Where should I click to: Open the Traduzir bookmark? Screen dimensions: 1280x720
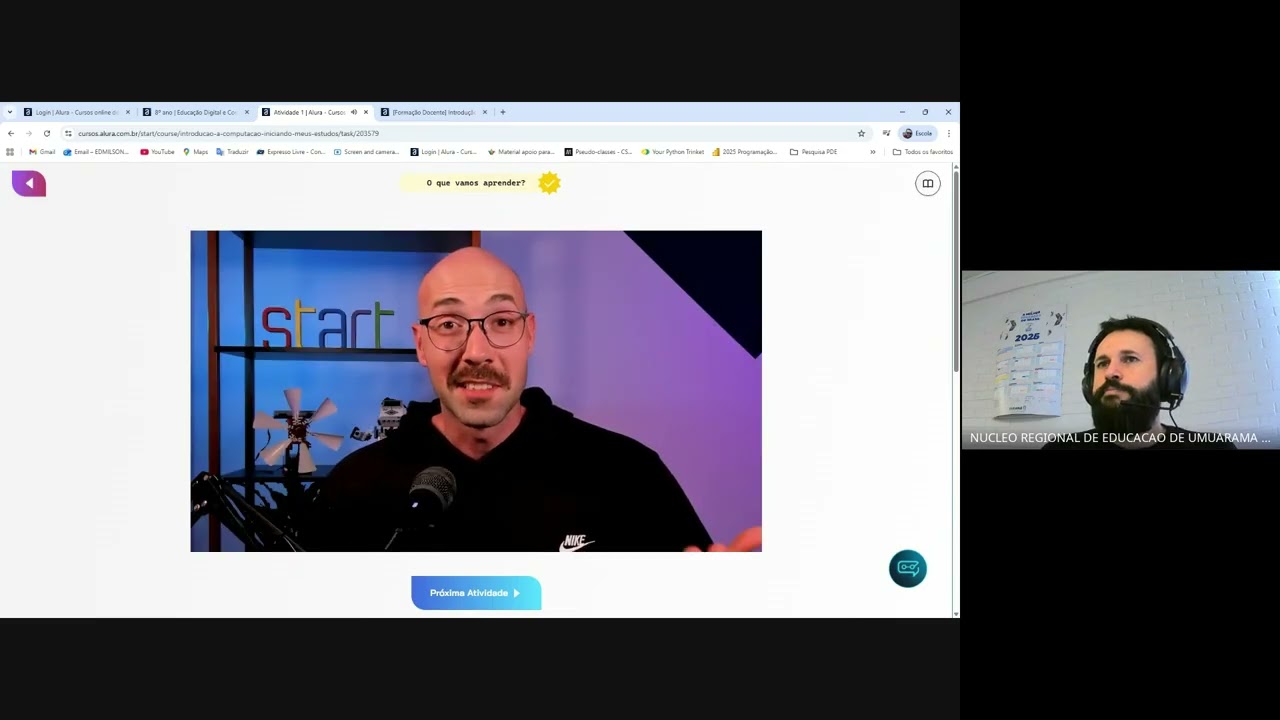tap(232, 152)
